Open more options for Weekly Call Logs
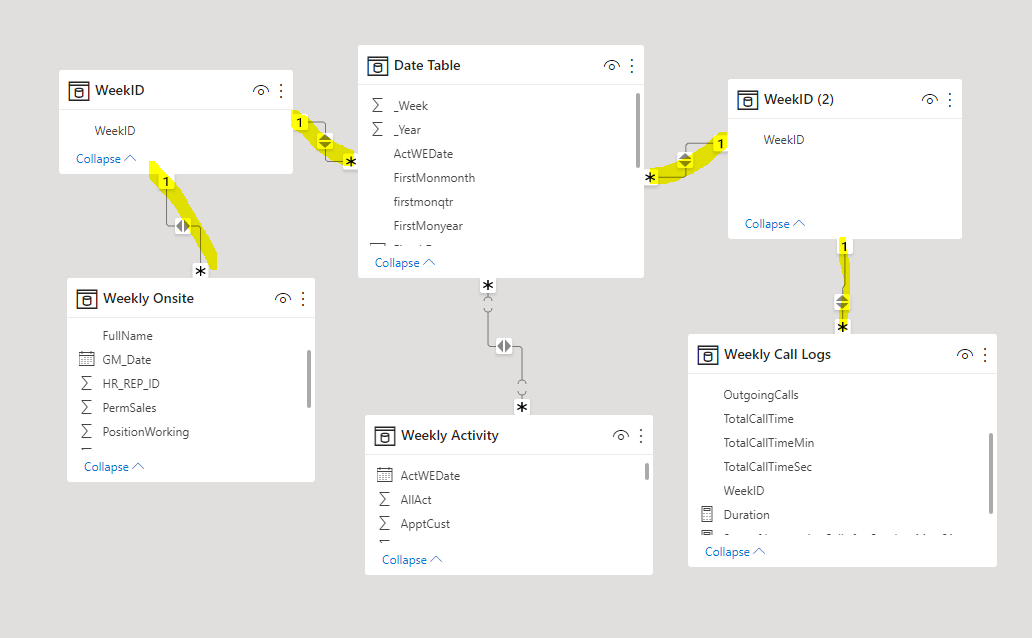Viewport: 1032px width, 638px height. [x=985, y=355]
